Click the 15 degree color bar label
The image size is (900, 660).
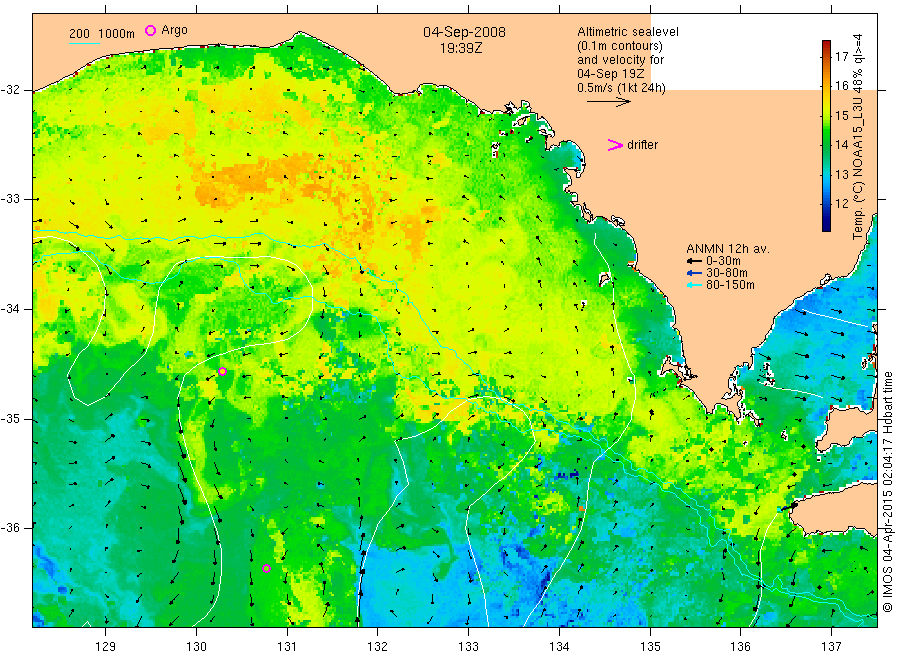point(841,115)
